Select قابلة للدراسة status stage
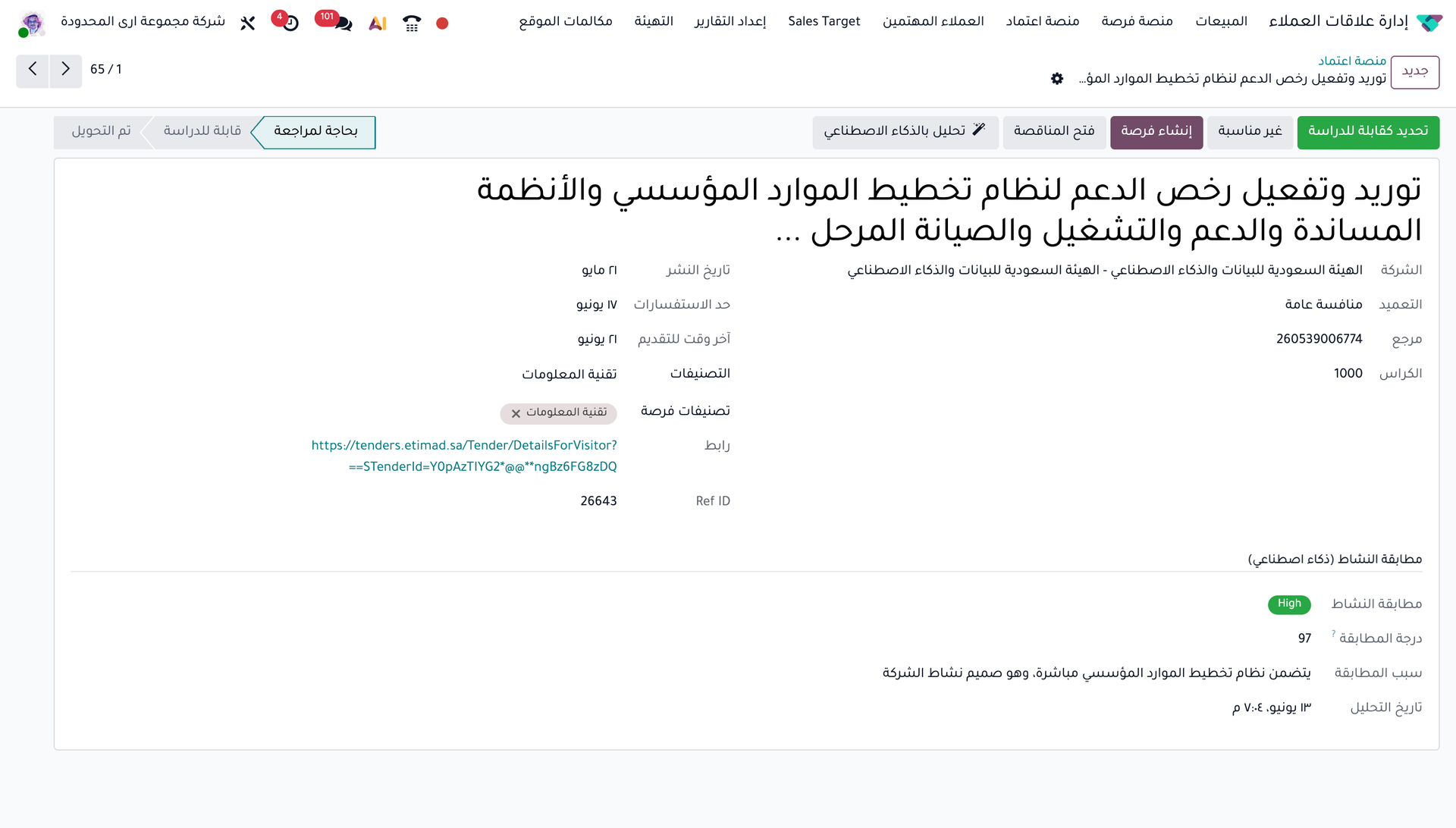 point(202,132)
